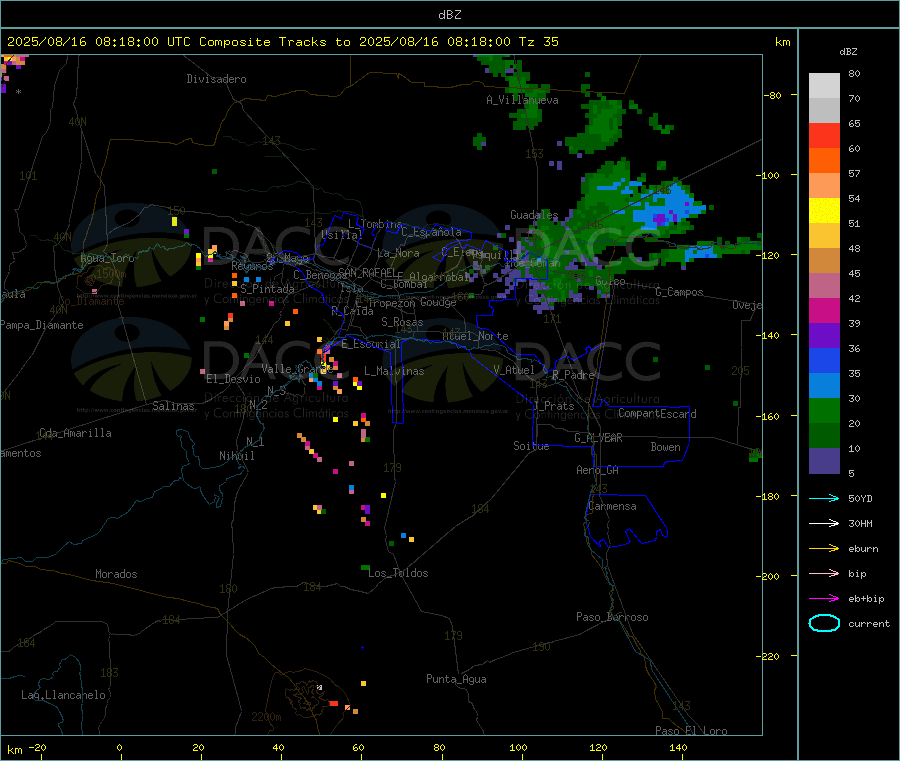
Task: Click the S_Rosas map label
Action: point(402,322)
